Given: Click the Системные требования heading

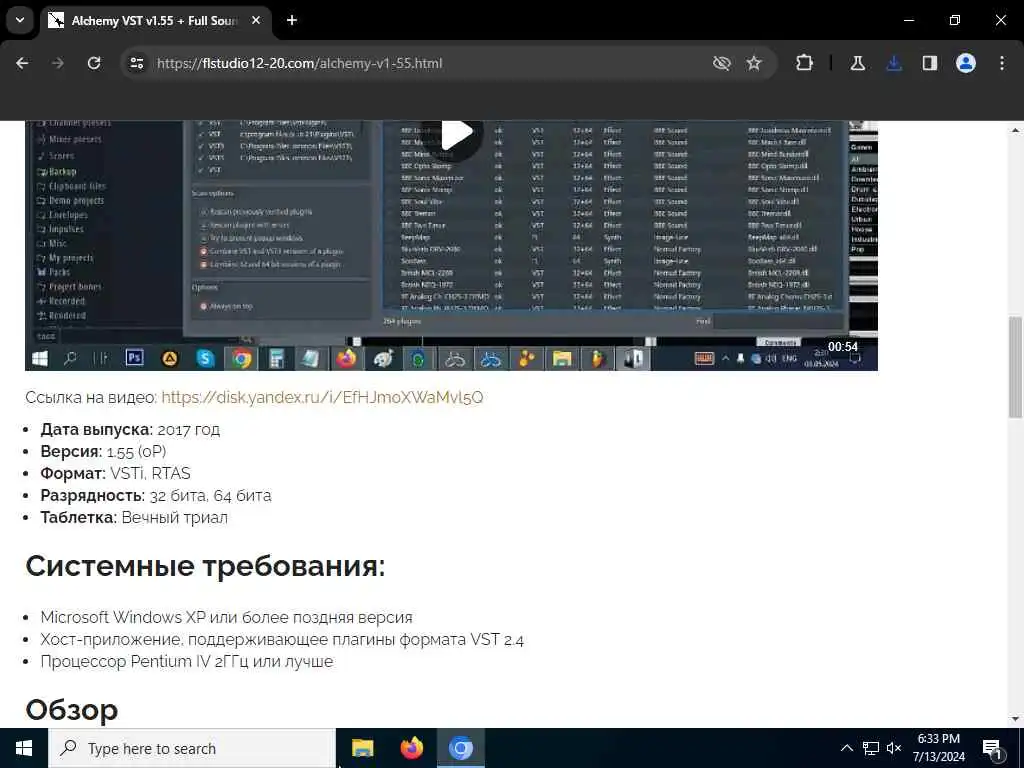Looking at the screenshot, I should tap(206, 566).
